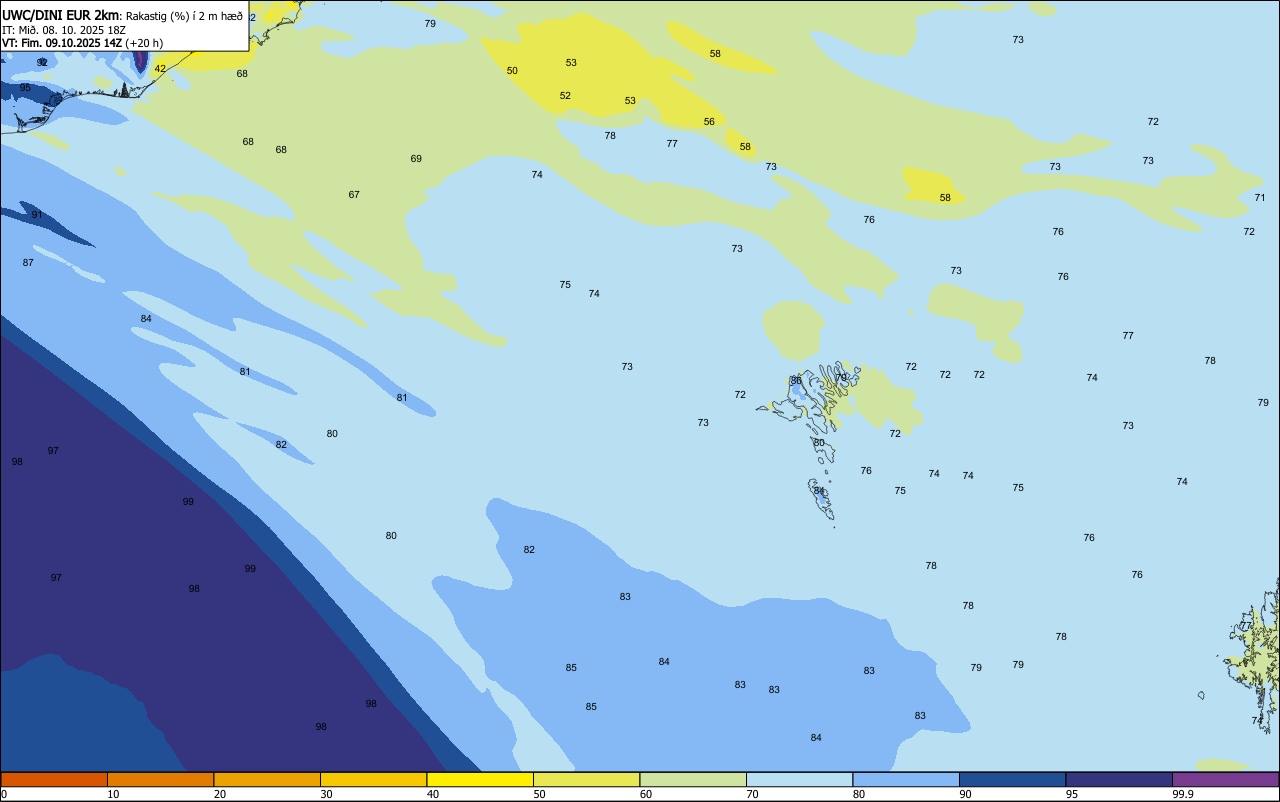The width and height of the screenshot is (1280, 802).
Task: Click the humidity value 91 on the map
Action: pos(37,215)
